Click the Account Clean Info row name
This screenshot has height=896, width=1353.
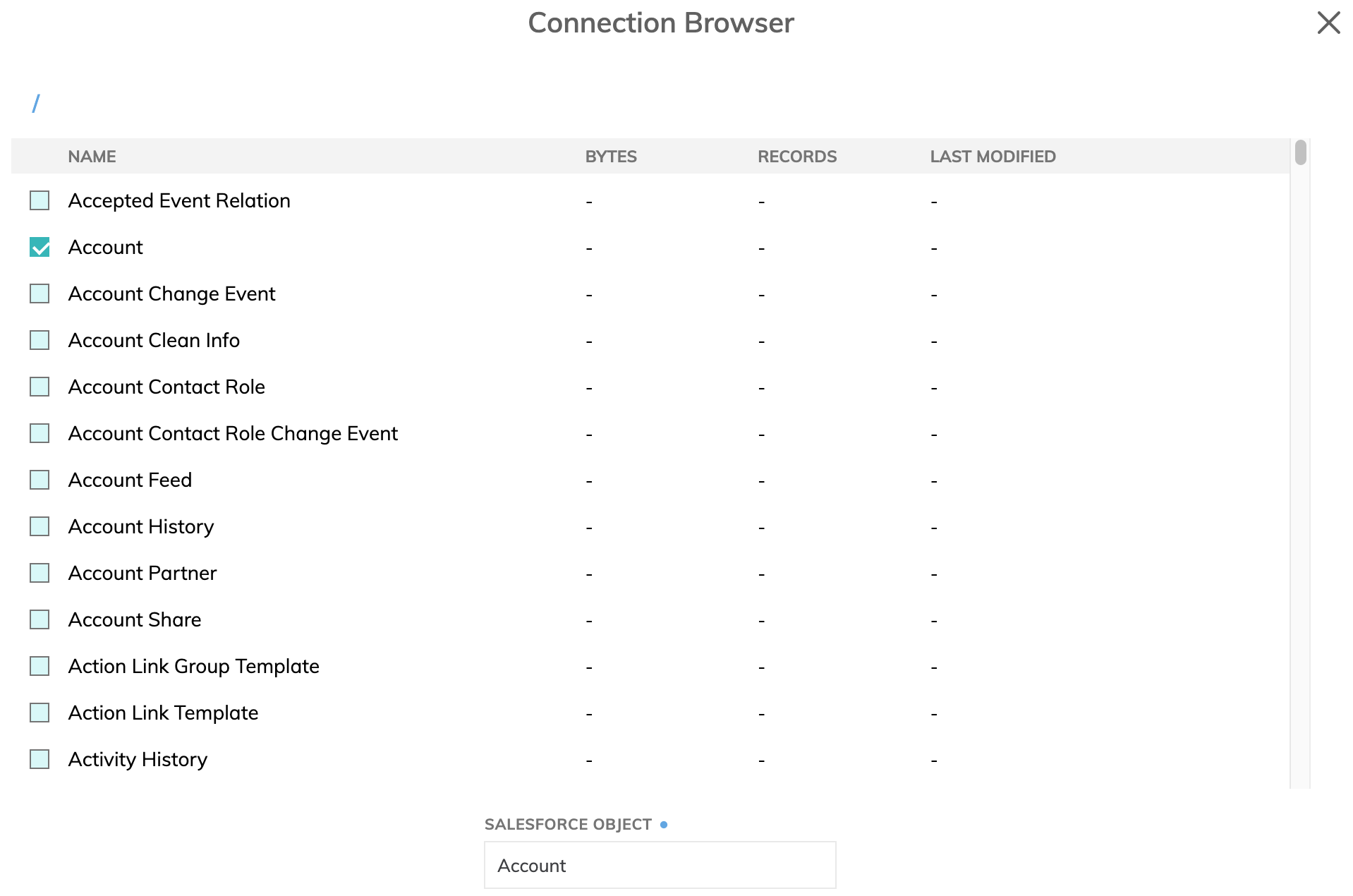(154, 340)
